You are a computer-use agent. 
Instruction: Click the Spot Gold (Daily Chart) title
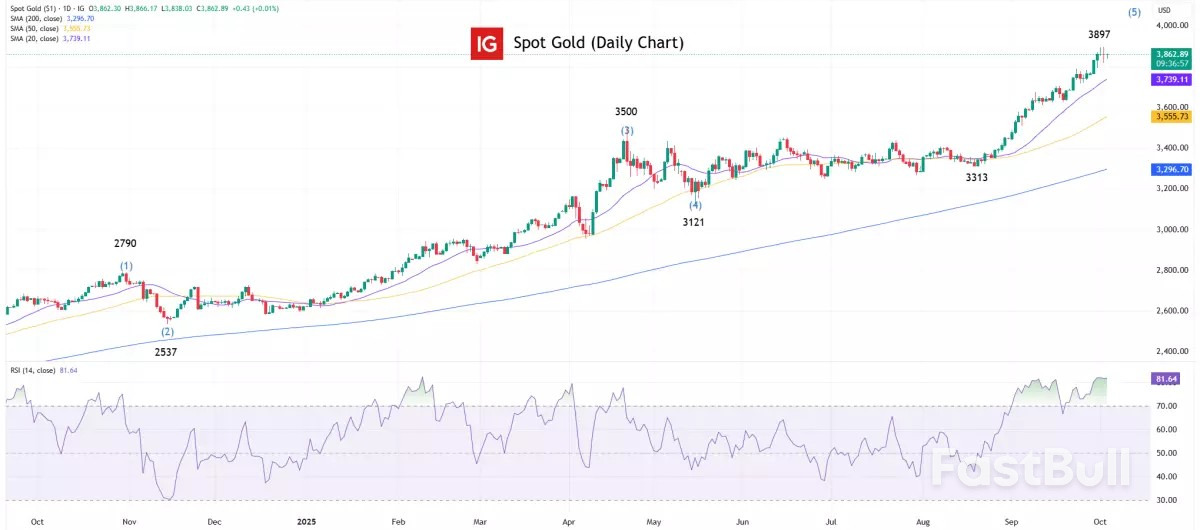(x=598, y=43)
